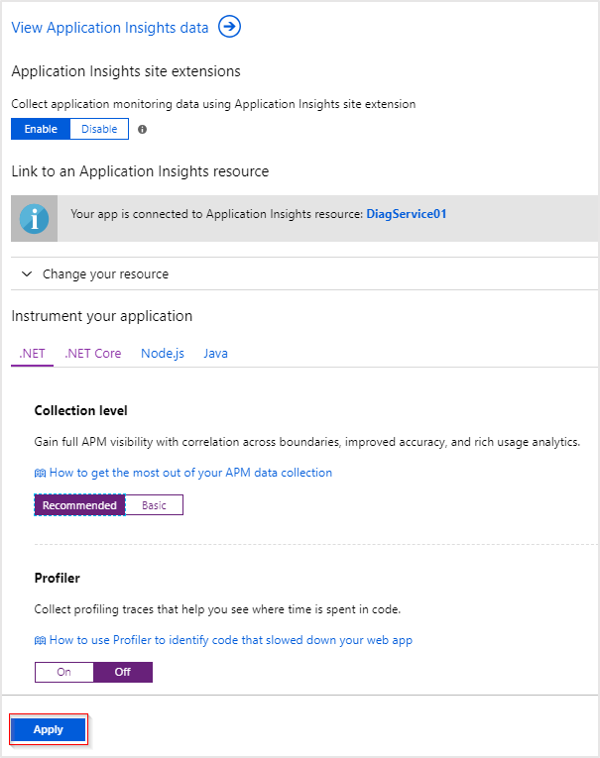Viewport: 600px width, 758px height.
Task: Turn Profiler Off
Action: [x=122, y=672]
